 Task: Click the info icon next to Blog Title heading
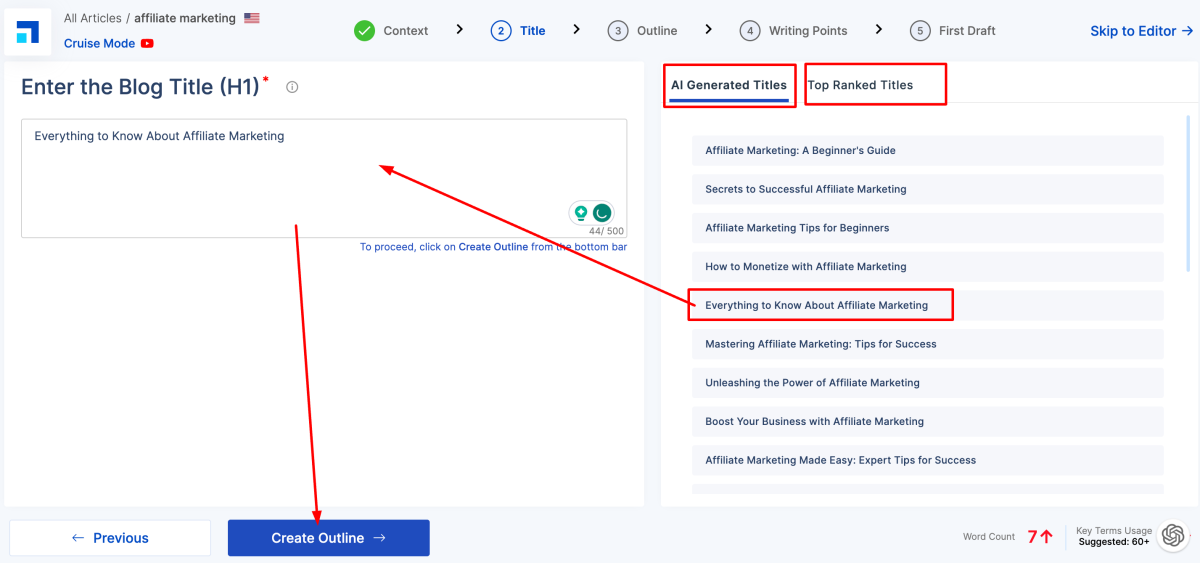click(x=292, y=87)
